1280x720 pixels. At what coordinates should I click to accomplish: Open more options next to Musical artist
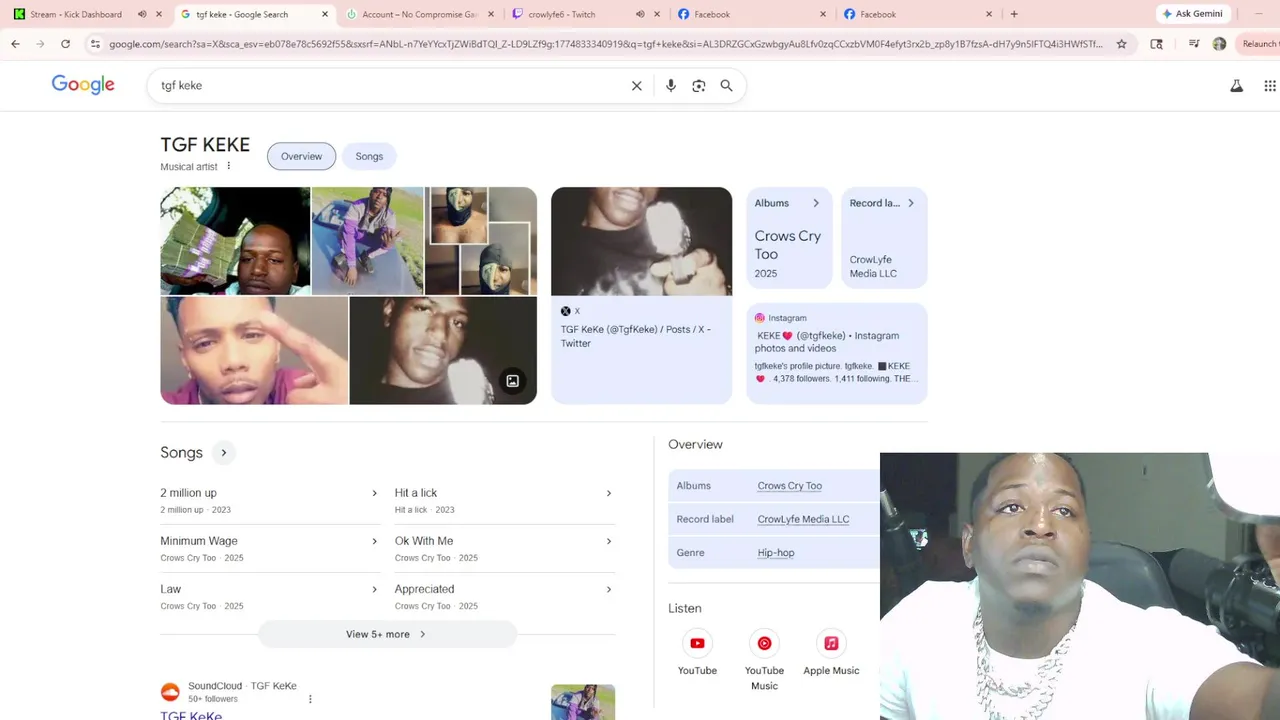228,166
